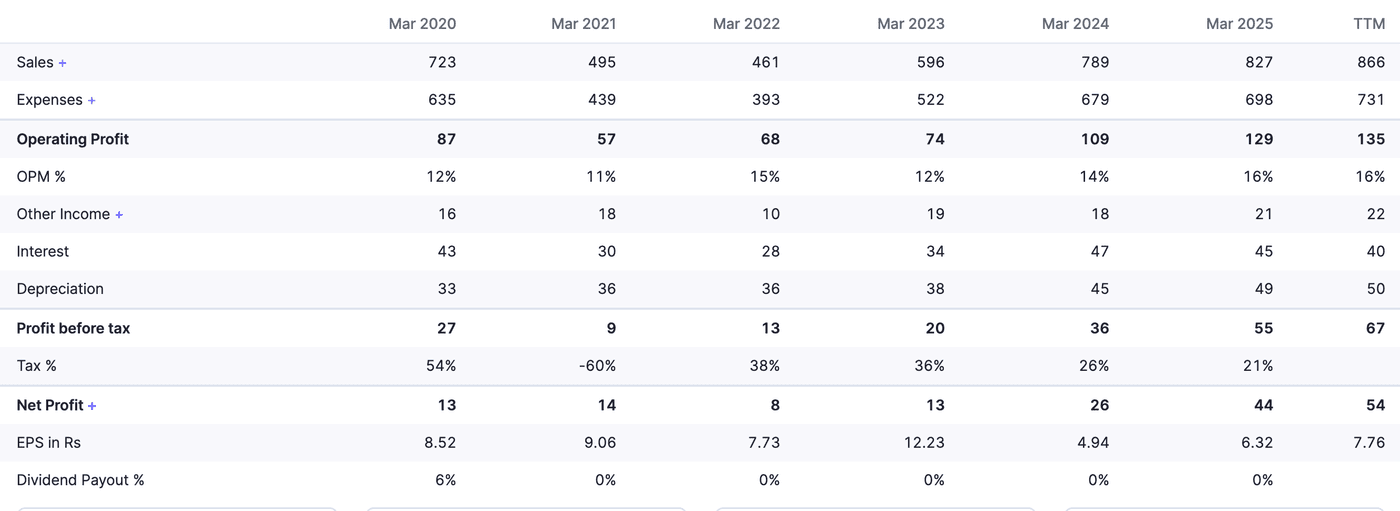Image resolution: width=1400 pixels, height=511 pixels.
Task: Click the Tax % row label
Action: point(36,365)
